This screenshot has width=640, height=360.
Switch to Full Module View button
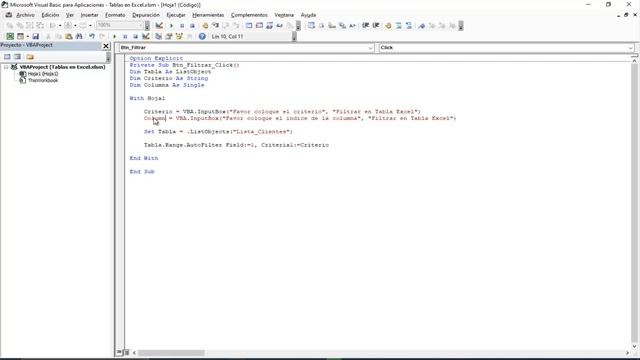(127, 352)
